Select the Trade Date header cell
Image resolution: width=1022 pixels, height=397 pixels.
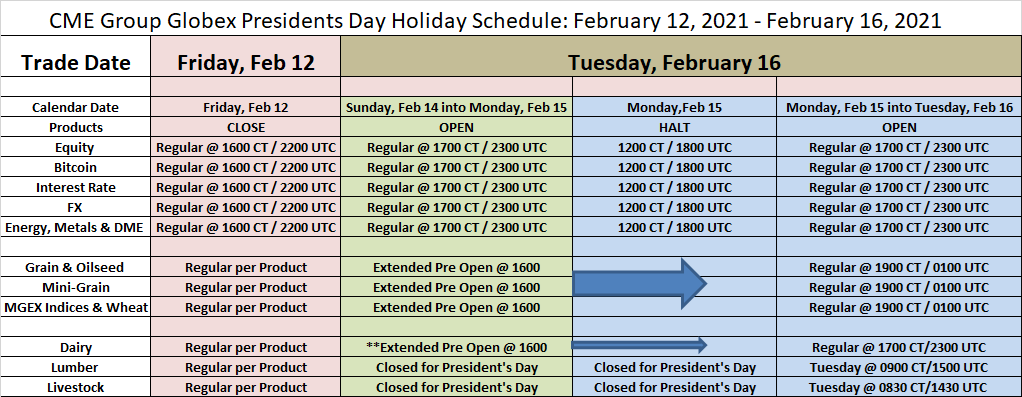pyautogui.click(x=76, y=63)
